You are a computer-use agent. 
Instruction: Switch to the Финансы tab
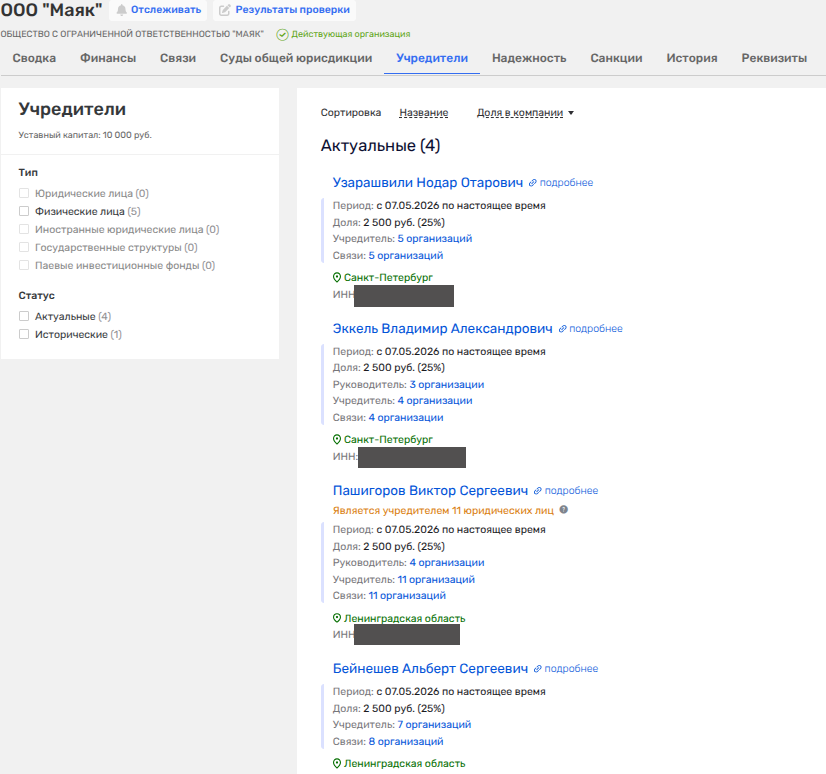[x=108, y=58]
